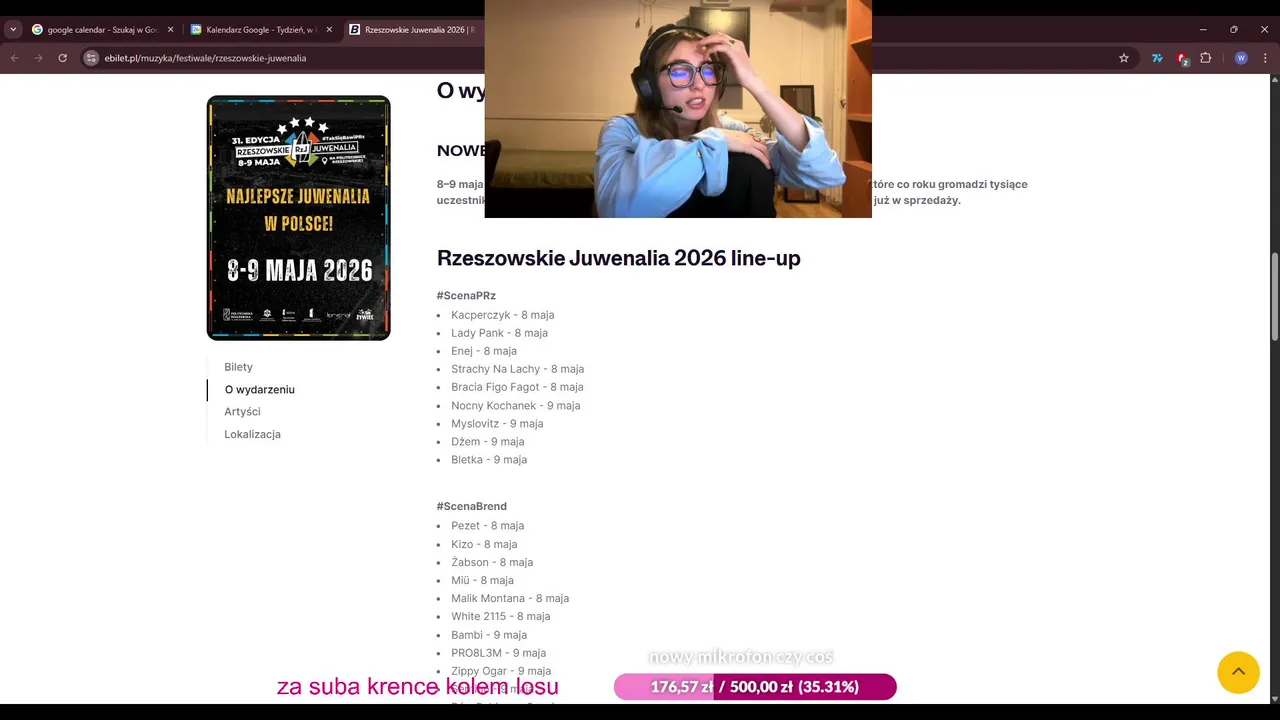Reload the ebilet page

[x=63, y=58]
